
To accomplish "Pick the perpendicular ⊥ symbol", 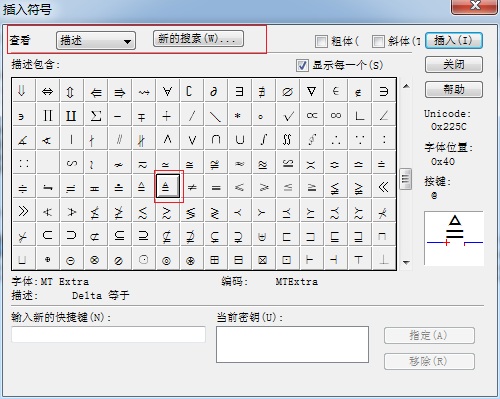I will (383, 259).
